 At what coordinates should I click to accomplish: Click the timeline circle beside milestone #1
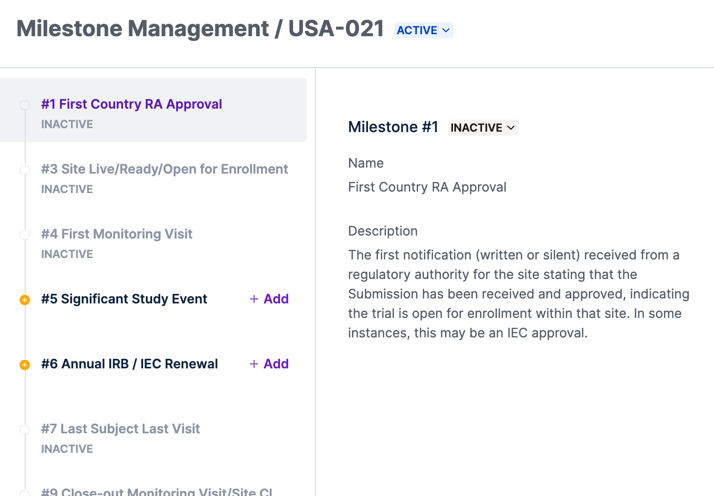point(25,105)
